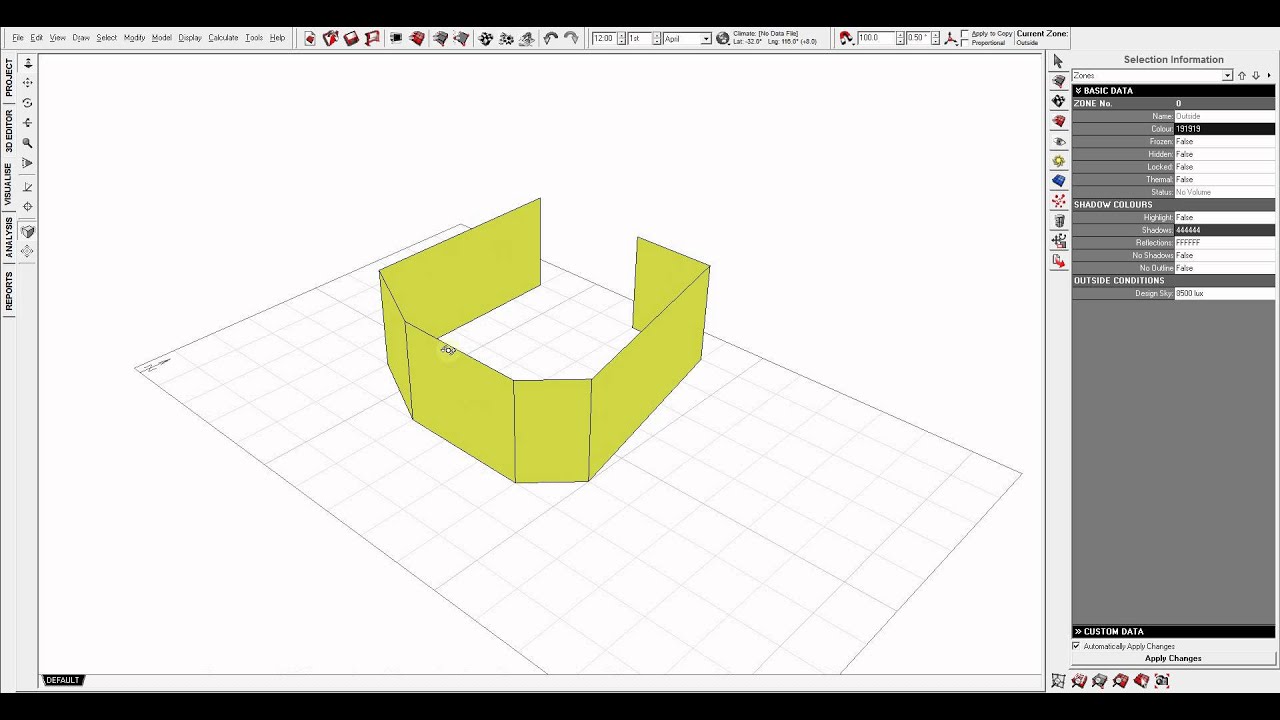Click the Hidden value False

point(1225,154)
